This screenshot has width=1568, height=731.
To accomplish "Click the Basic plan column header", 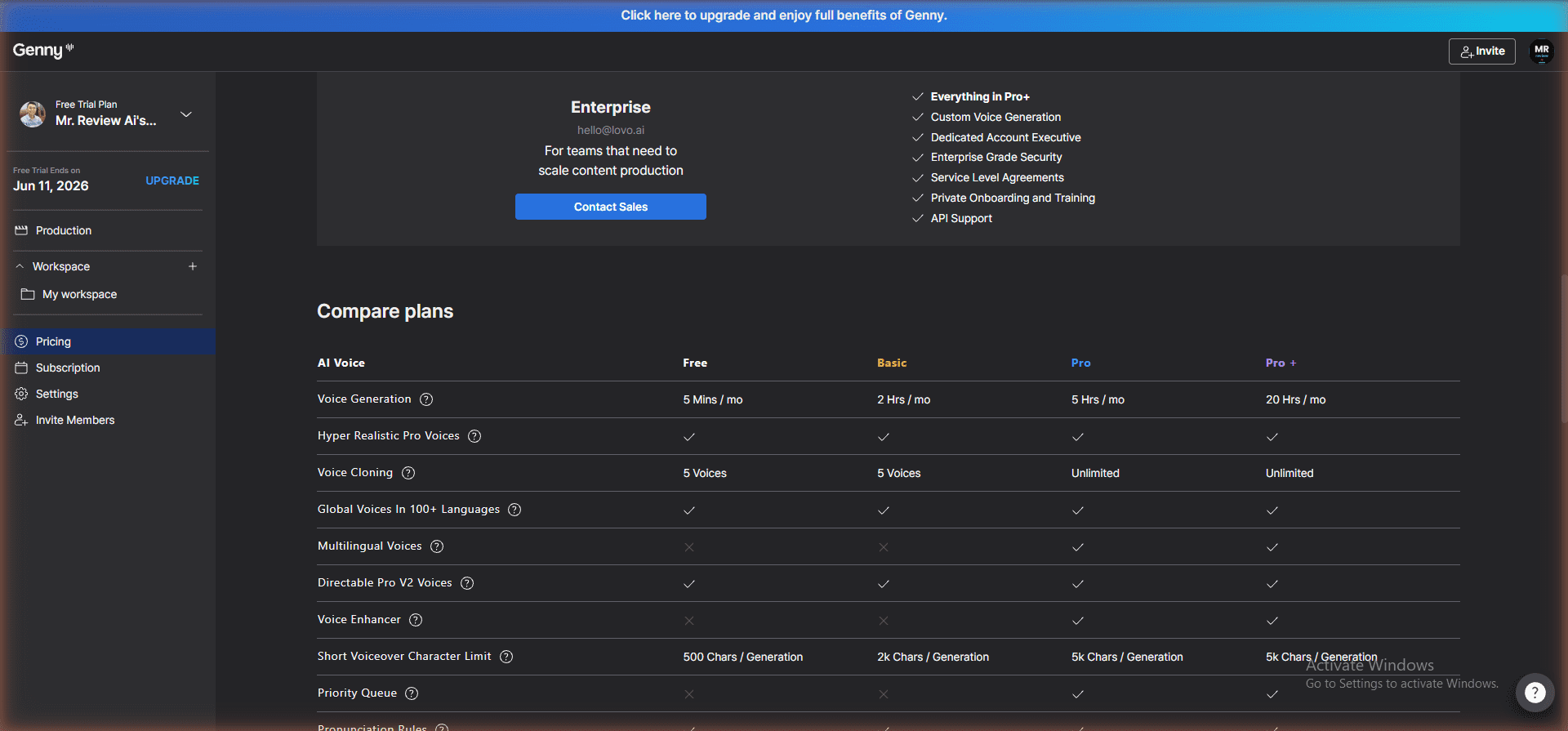I will click(x=892, y=363).
